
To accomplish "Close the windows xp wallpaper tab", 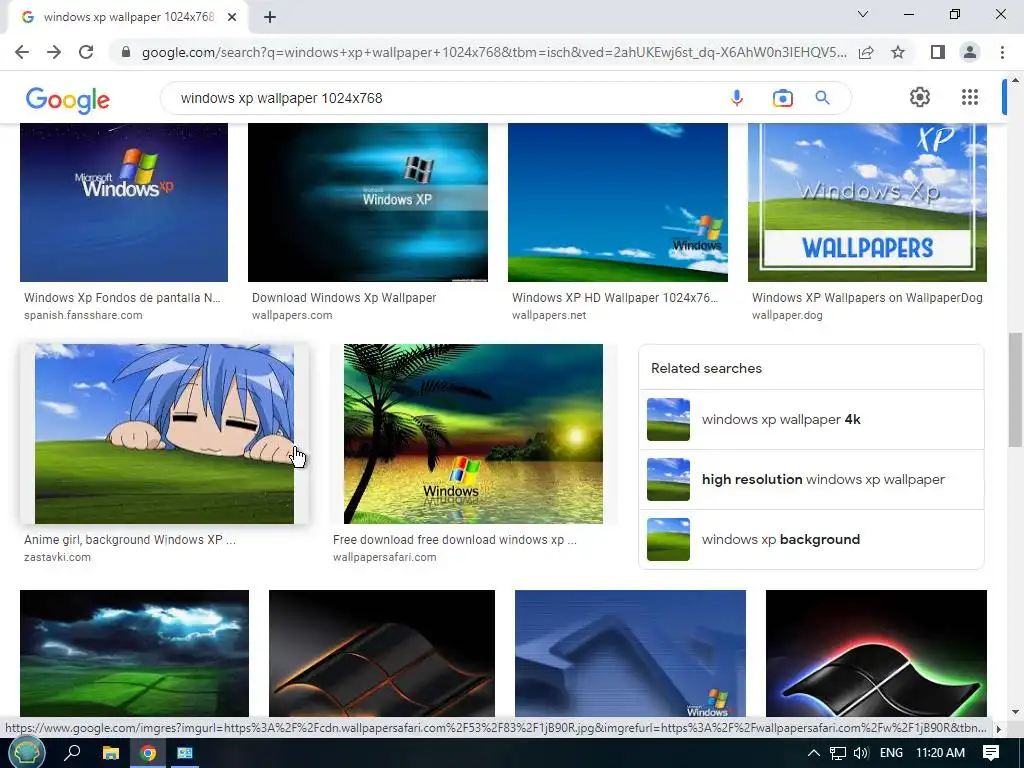I will [232, 17].
